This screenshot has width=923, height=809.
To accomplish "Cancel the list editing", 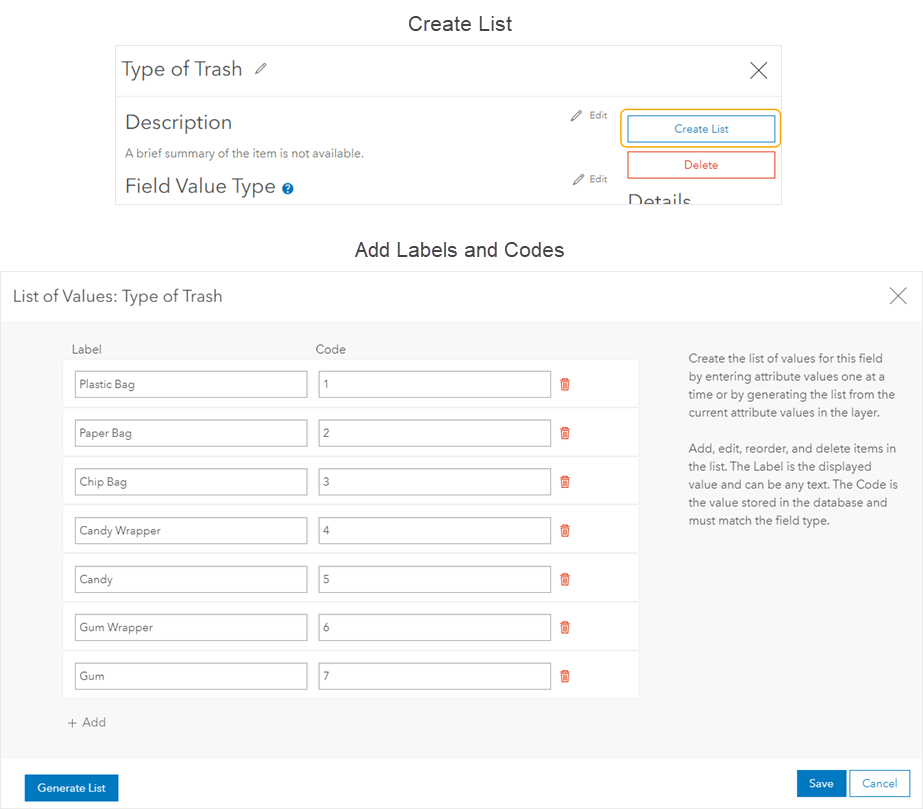I will [x=879, y=783].
